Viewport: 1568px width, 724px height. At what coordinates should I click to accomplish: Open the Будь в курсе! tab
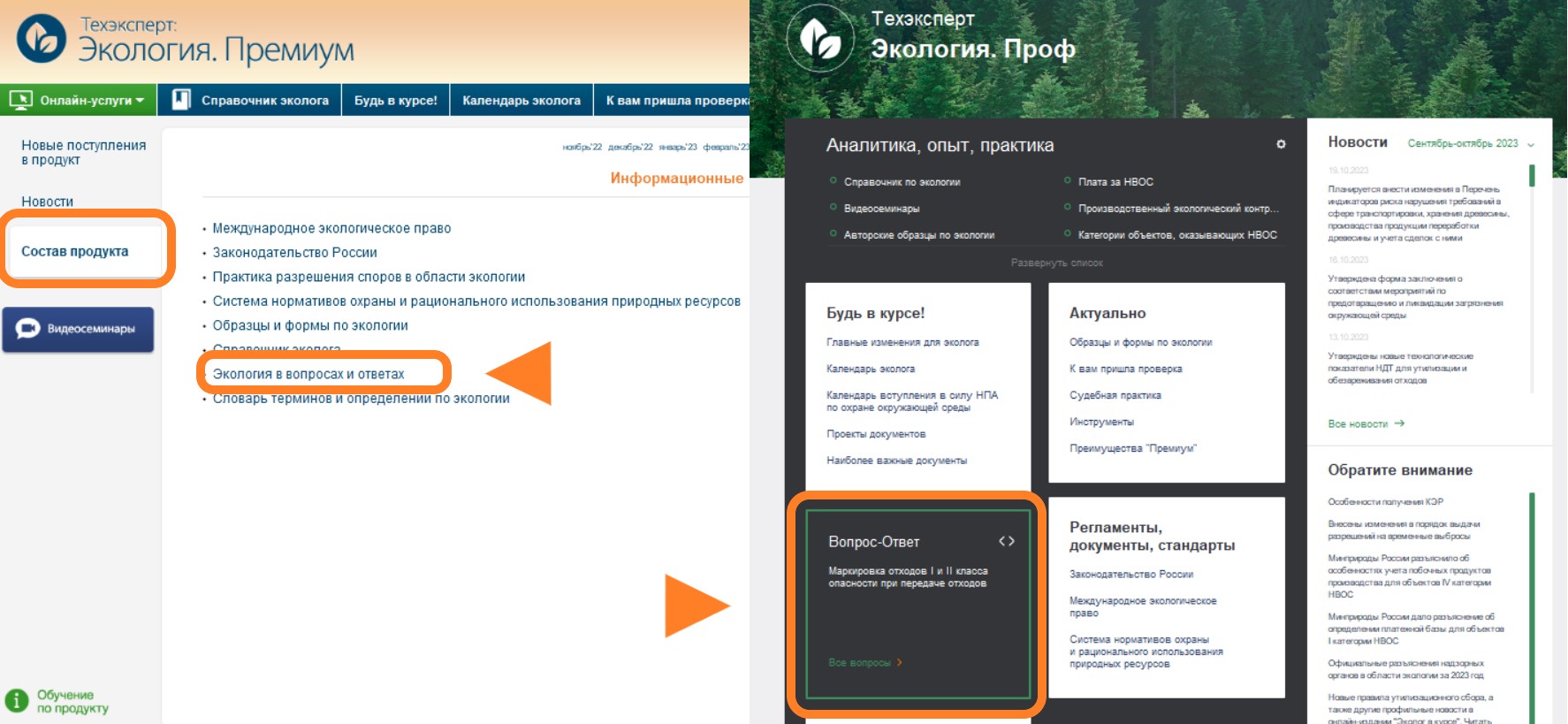point(396,100)
